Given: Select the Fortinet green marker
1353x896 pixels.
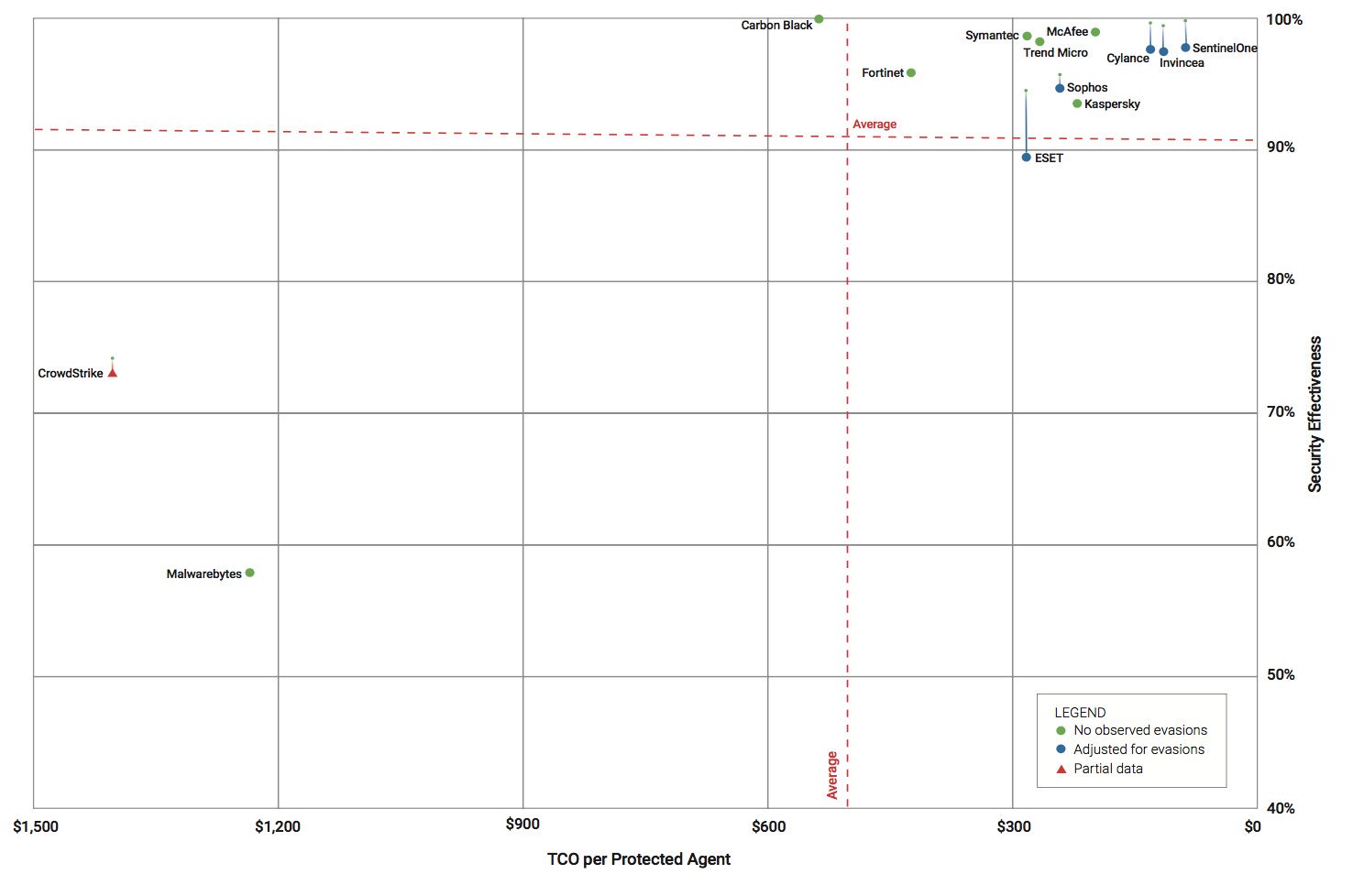Looking at the screenshot, I should (910, 72).
